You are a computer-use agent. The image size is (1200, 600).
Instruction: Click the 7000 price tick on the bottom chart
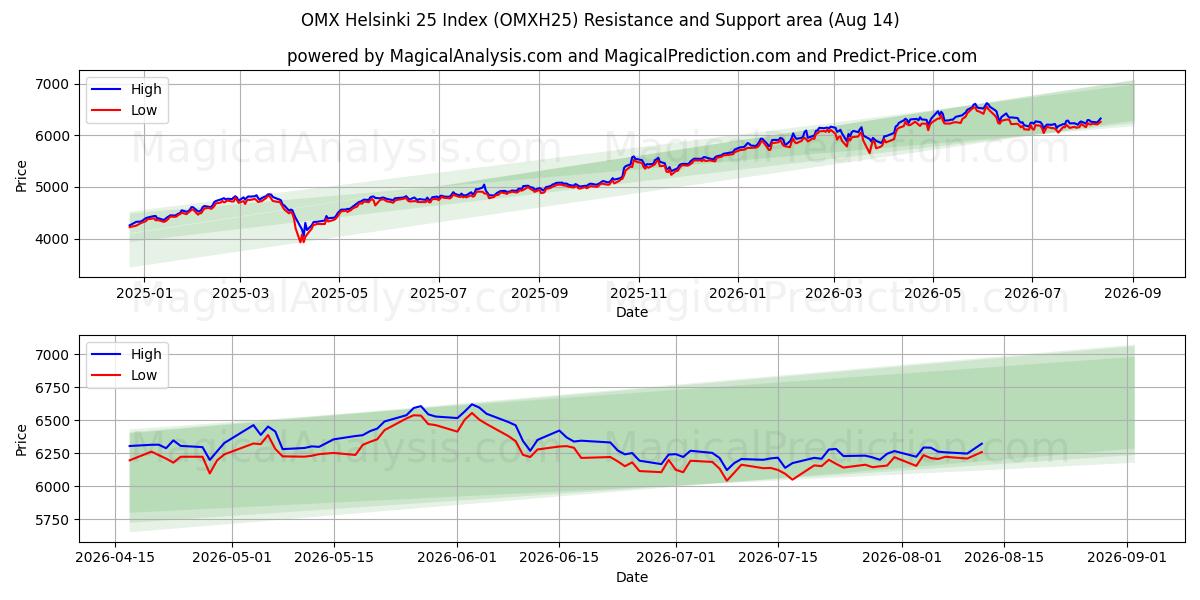(53, 355)
